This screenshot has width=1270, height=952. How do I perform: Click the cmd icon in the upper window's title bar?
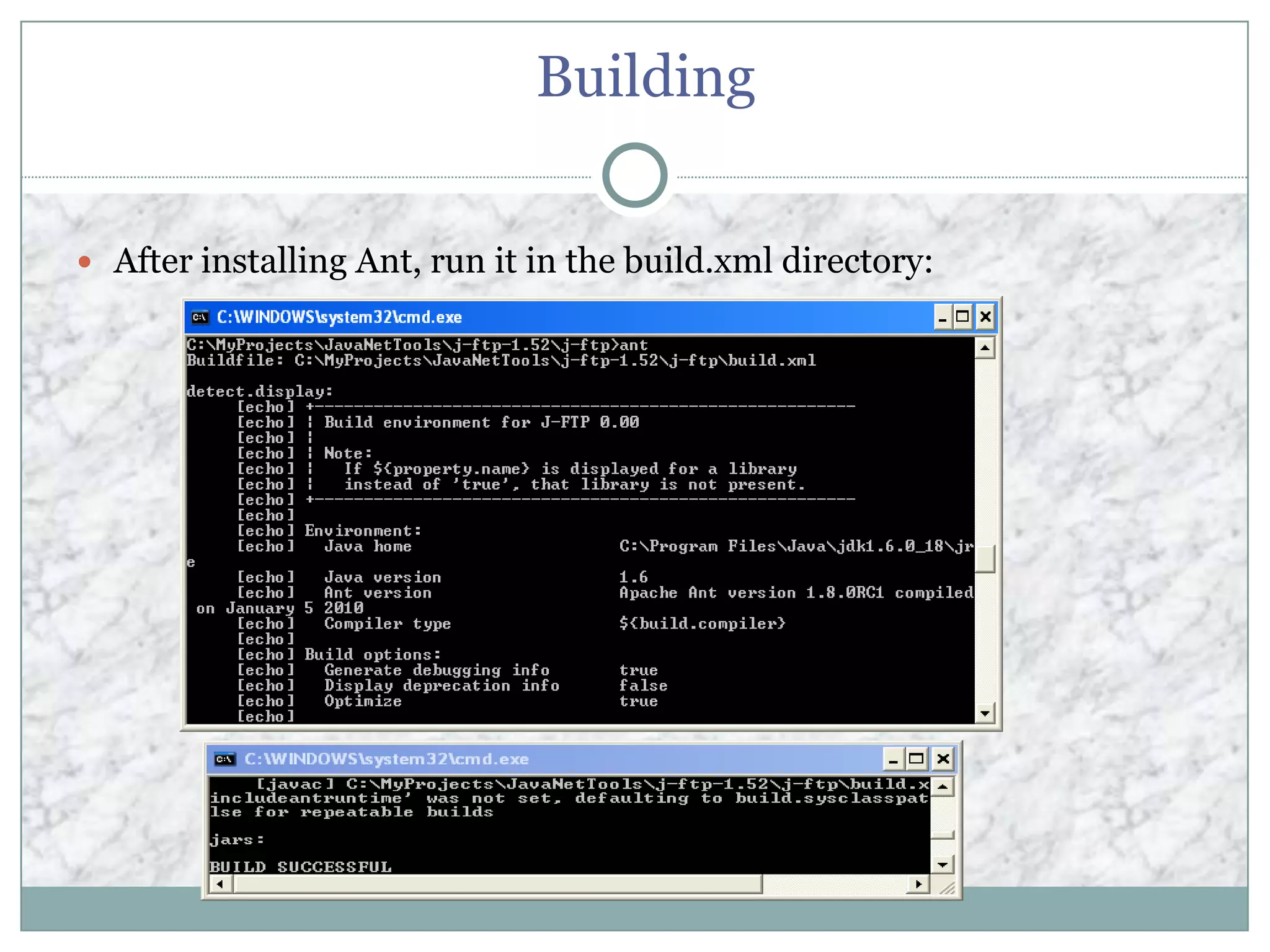click(x=200, y=317)
